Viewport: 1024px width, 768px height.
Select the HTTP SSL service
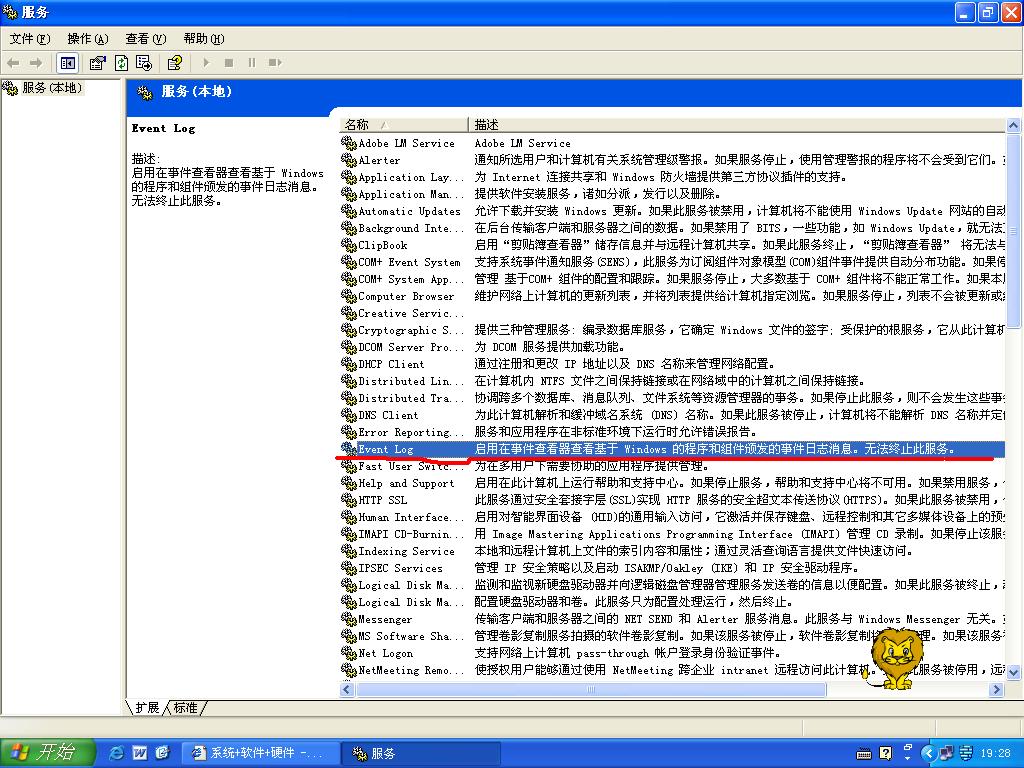pos(672,500)
